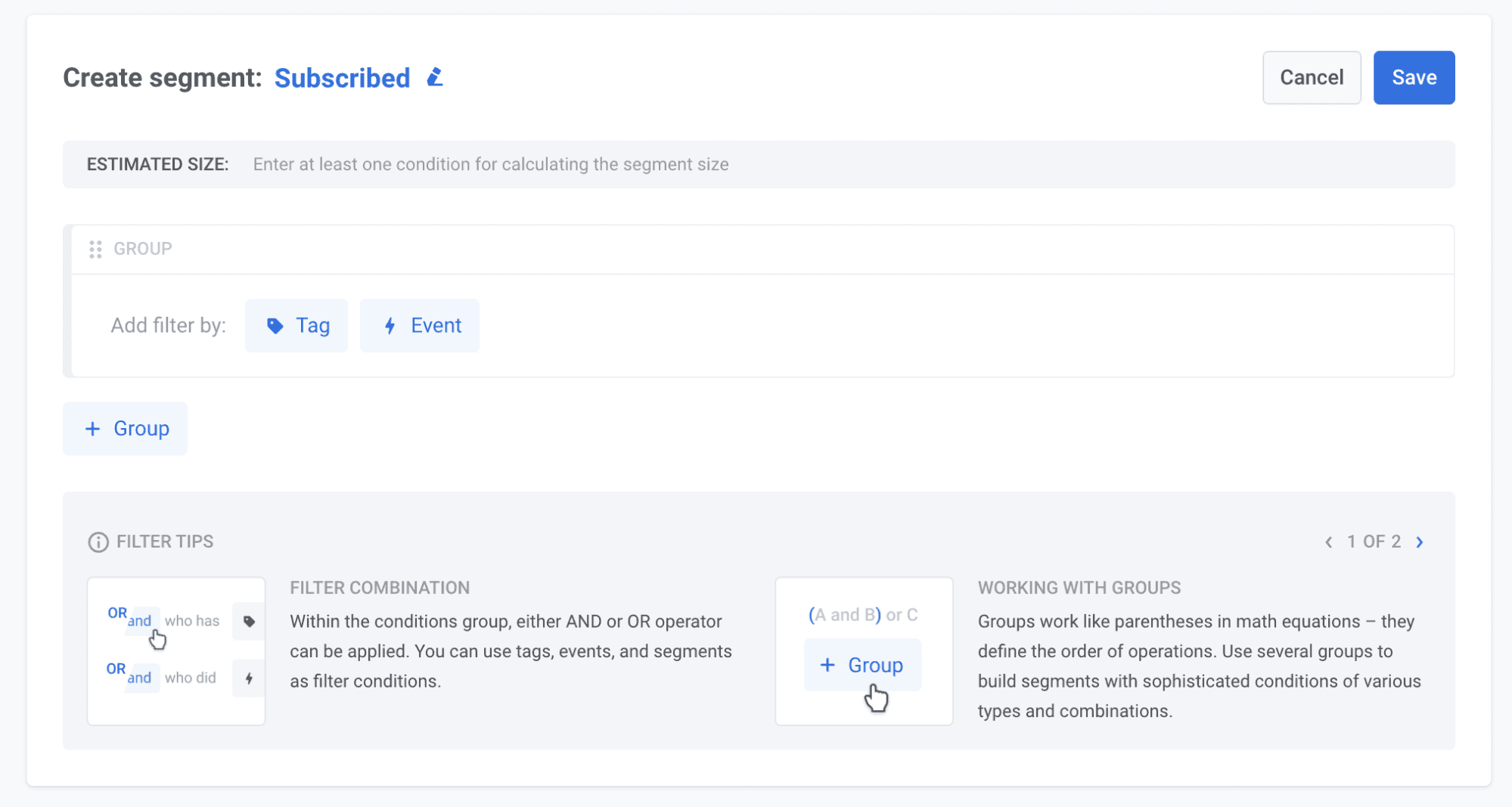Viewport: 1512px width, 807px height.
Task: Click the drag handle next to GROUP
Action: pyautogui.click(x=95, y=249)
